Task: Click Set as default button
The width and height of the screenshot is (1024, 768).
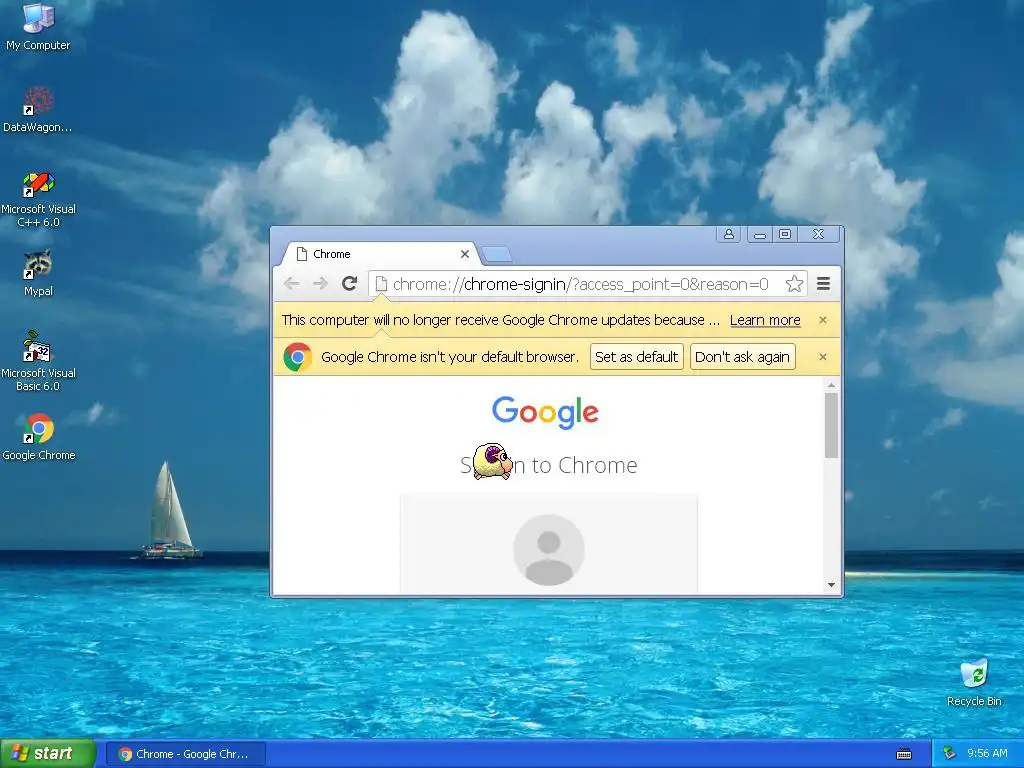Action: coord(637,357)
